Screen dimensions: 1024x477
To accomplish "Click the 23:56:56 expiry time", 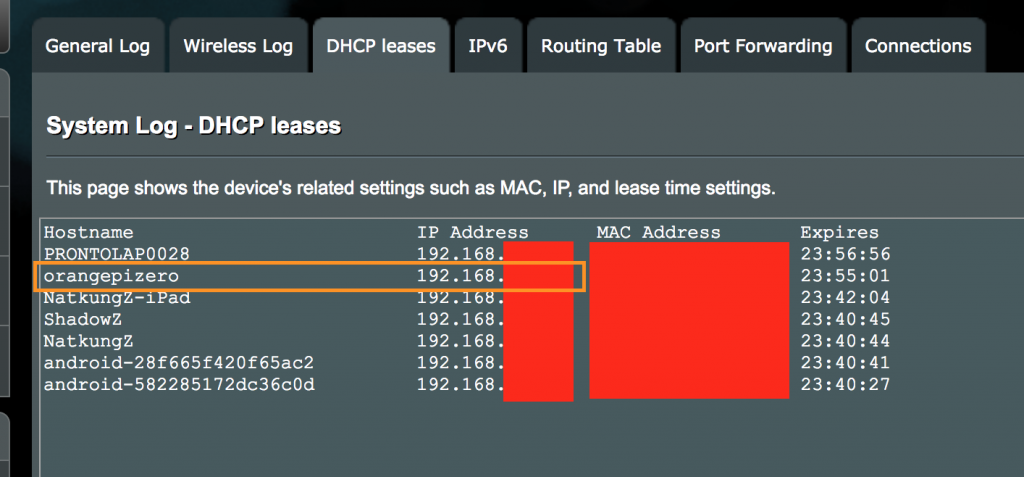I will (x=845, y=254).
